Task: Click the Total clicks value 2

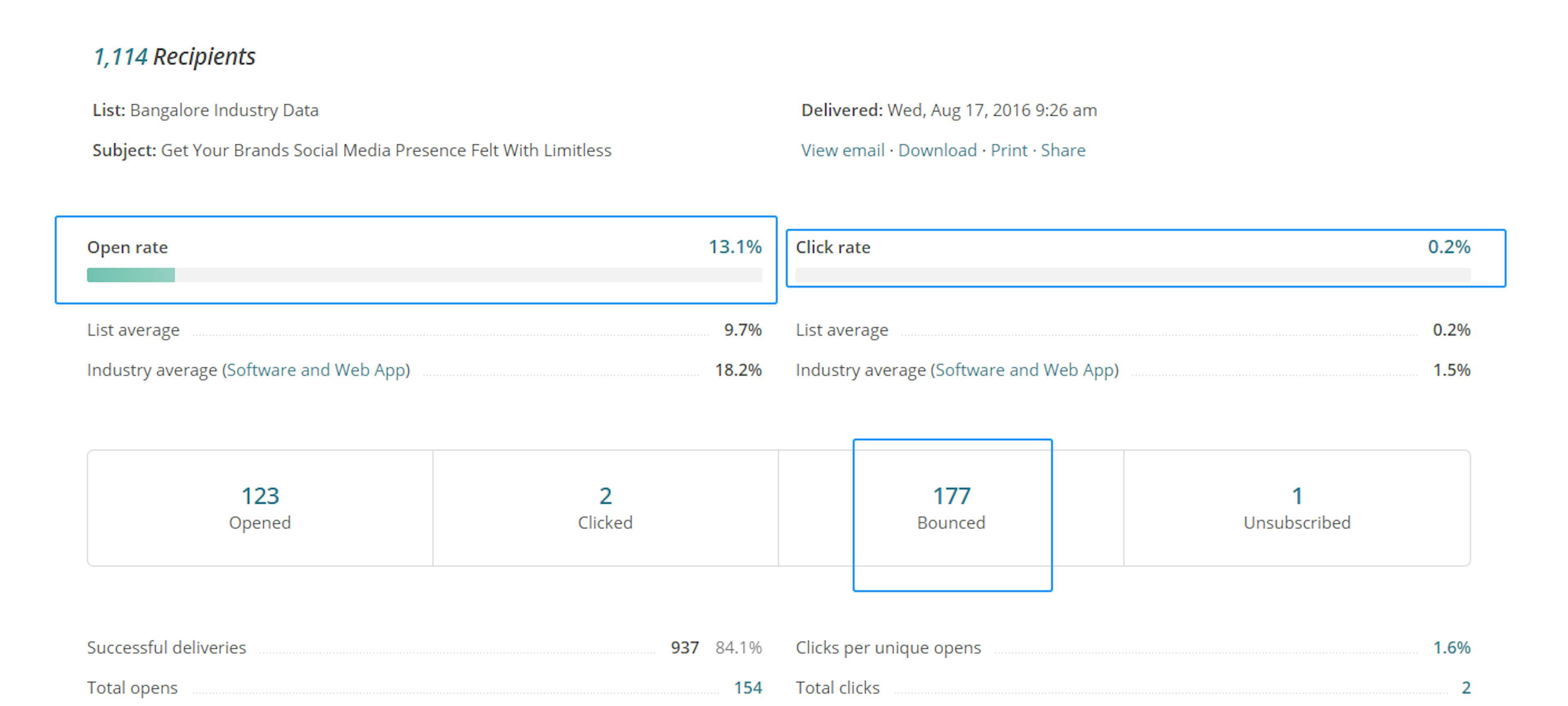Action: 1466,687
